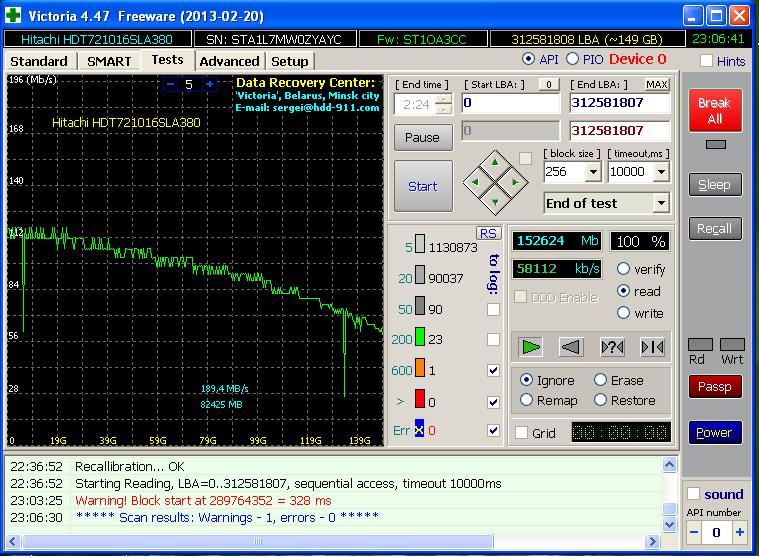This screenshot has height=558, width=759.
Task: Toggle the 600 ms log checkbox
Action: pyautogui.click(x=493, y=370)
